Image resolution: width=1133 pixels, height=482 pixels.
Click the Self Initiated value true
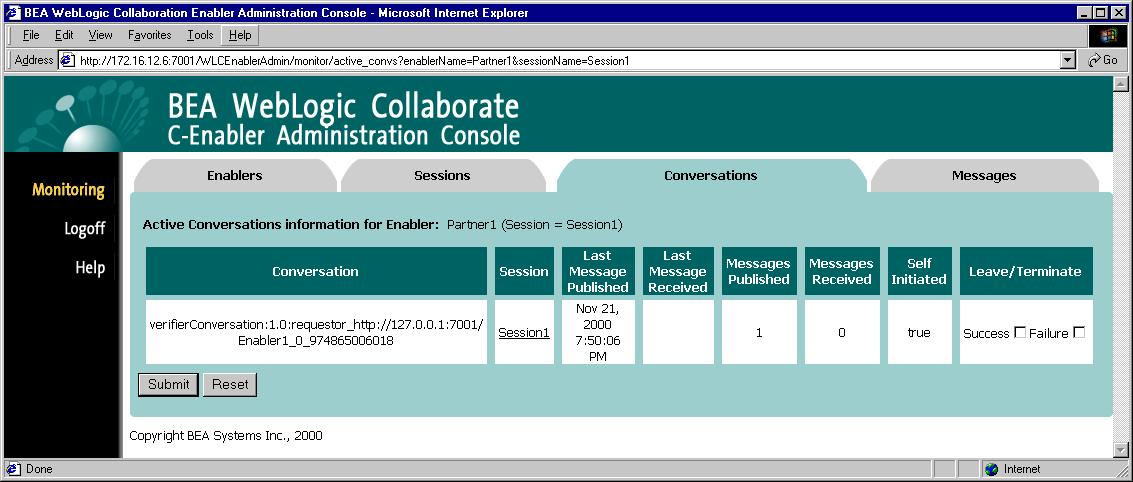tap(919, 333)
